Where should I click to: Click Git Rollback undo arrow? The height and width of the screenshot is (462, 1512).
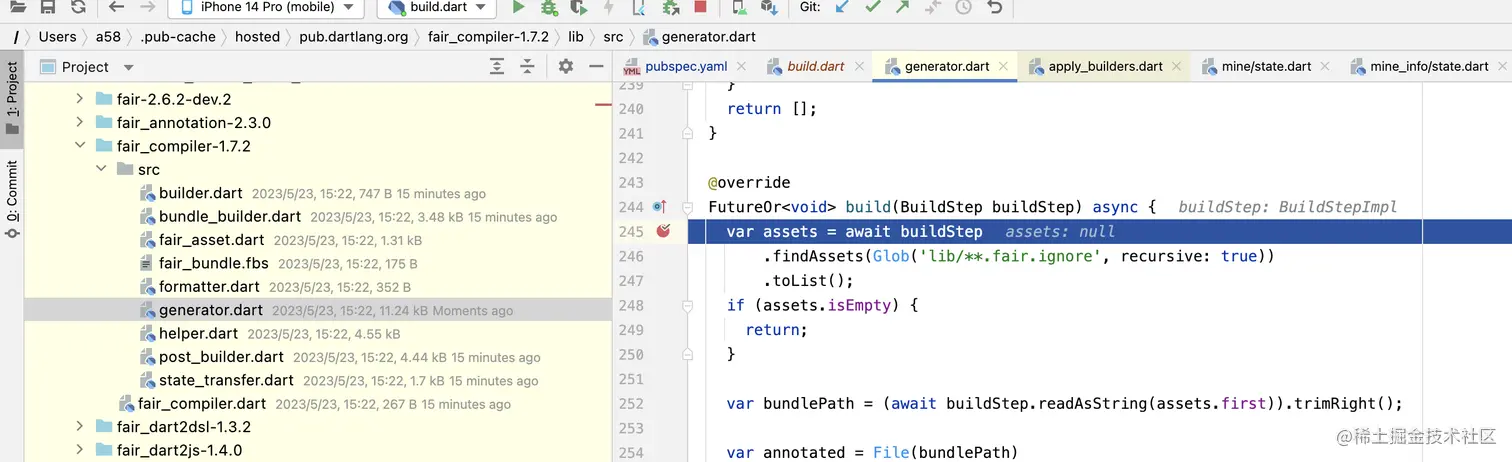(994, 7)
